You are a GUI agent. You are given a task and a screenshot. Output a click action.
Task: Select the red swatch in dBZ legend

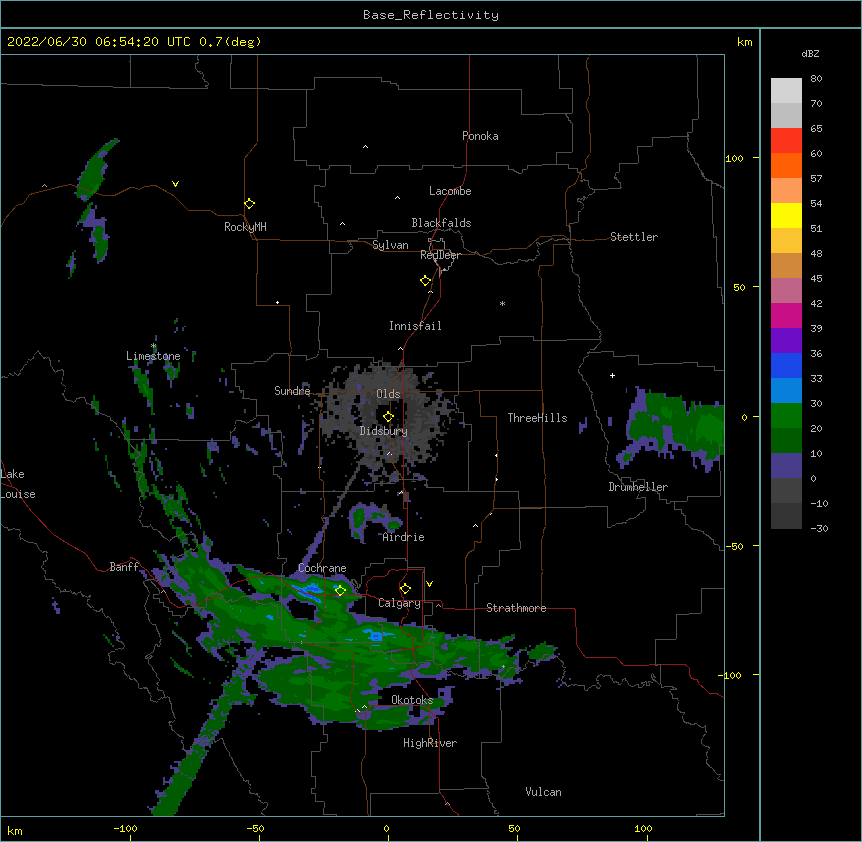[x=786, y=141]
